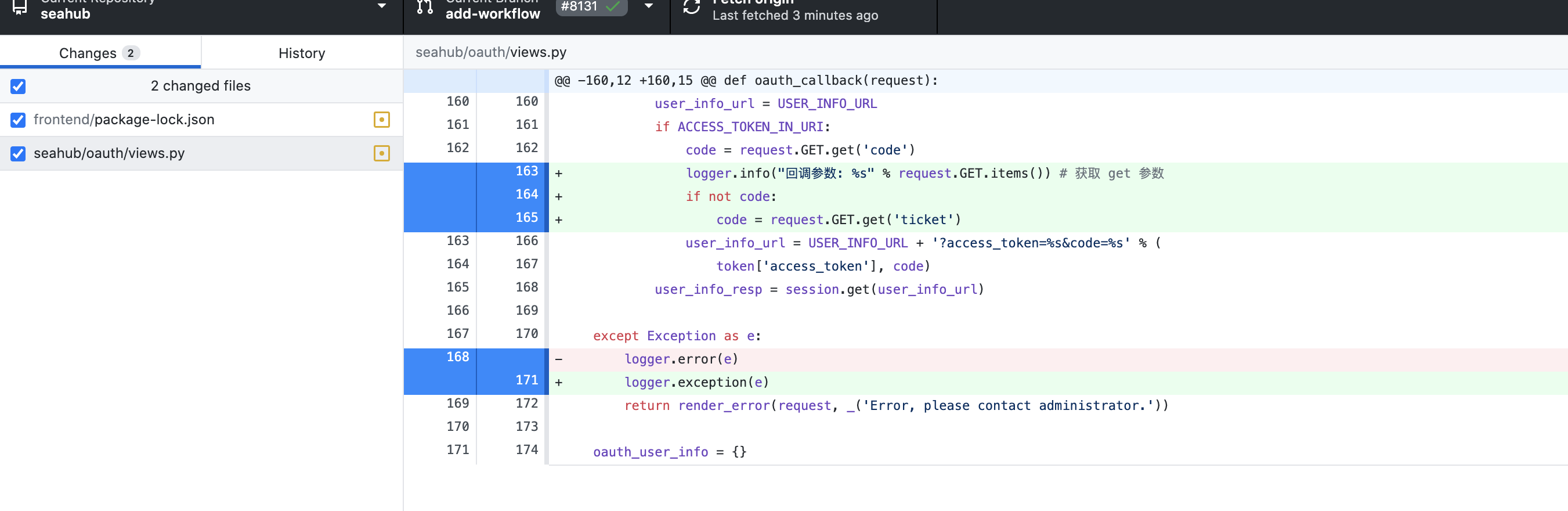Image resolution: width=1568 pixels, height=511 pixels.
Task: Click the current repository icon
Action: coord(20,8)
